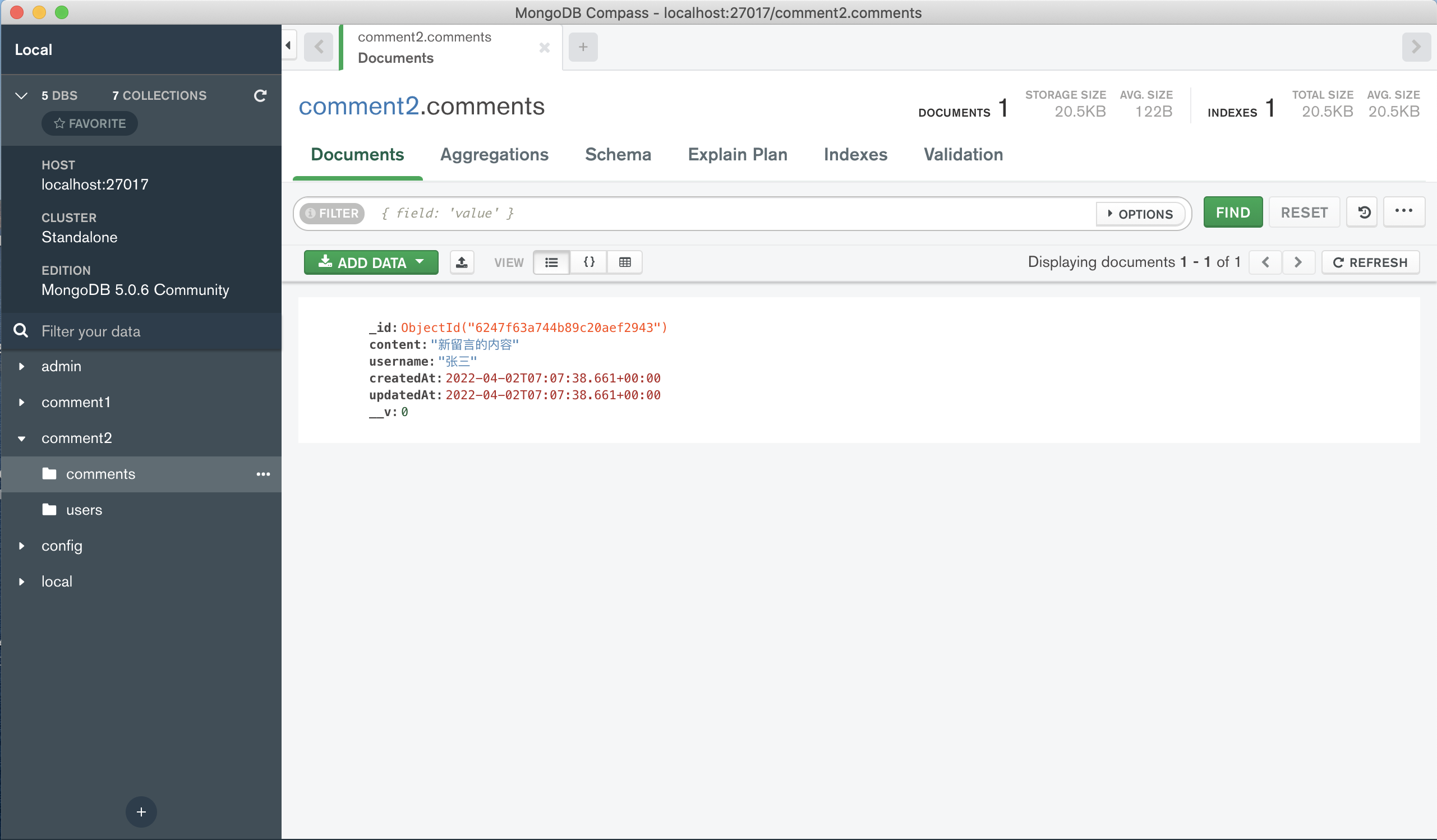Open a new tab with plus icon
This screenshot has width=1437, height=840.
coord(583,47)
